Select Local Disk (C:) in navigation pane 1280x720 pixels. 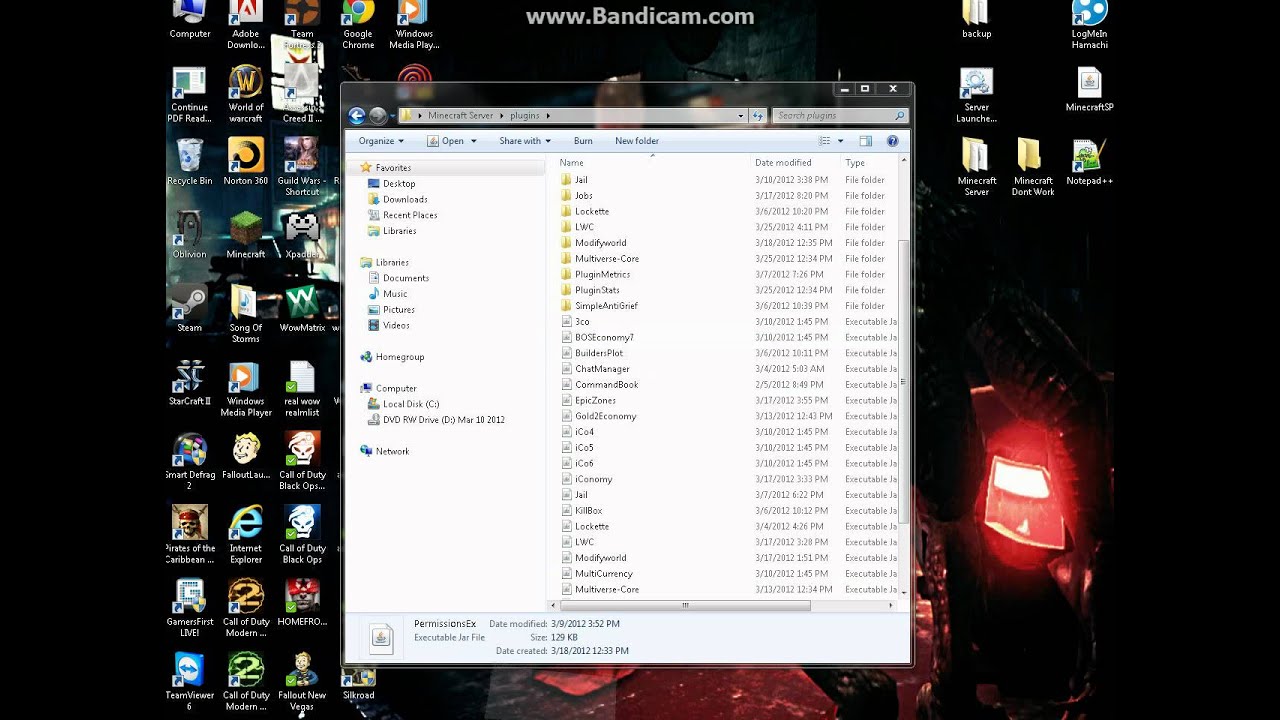[411, 404]
